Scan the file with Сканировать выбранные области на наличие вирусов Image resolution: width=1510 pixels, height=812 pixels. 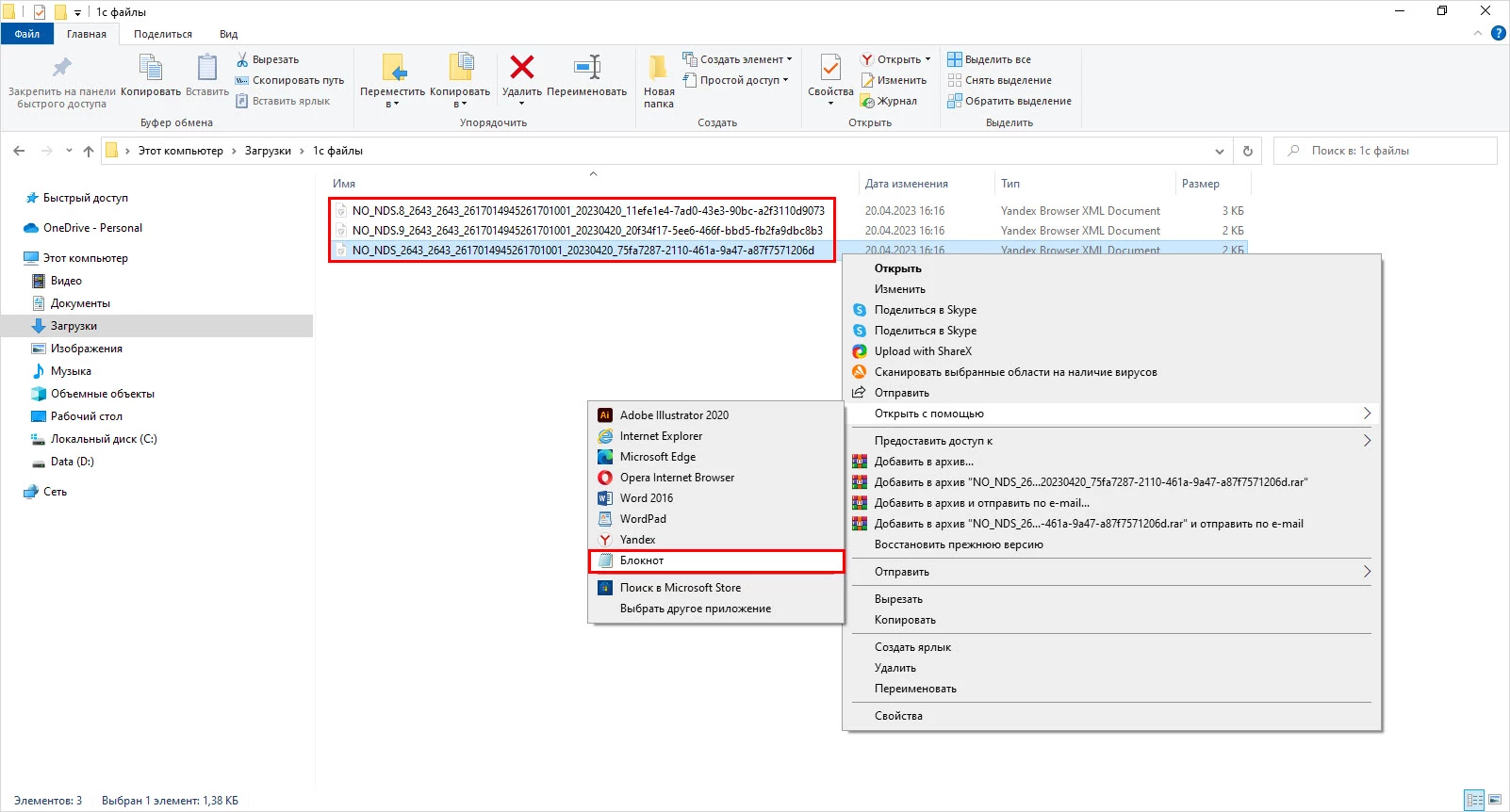[1112, 372]
